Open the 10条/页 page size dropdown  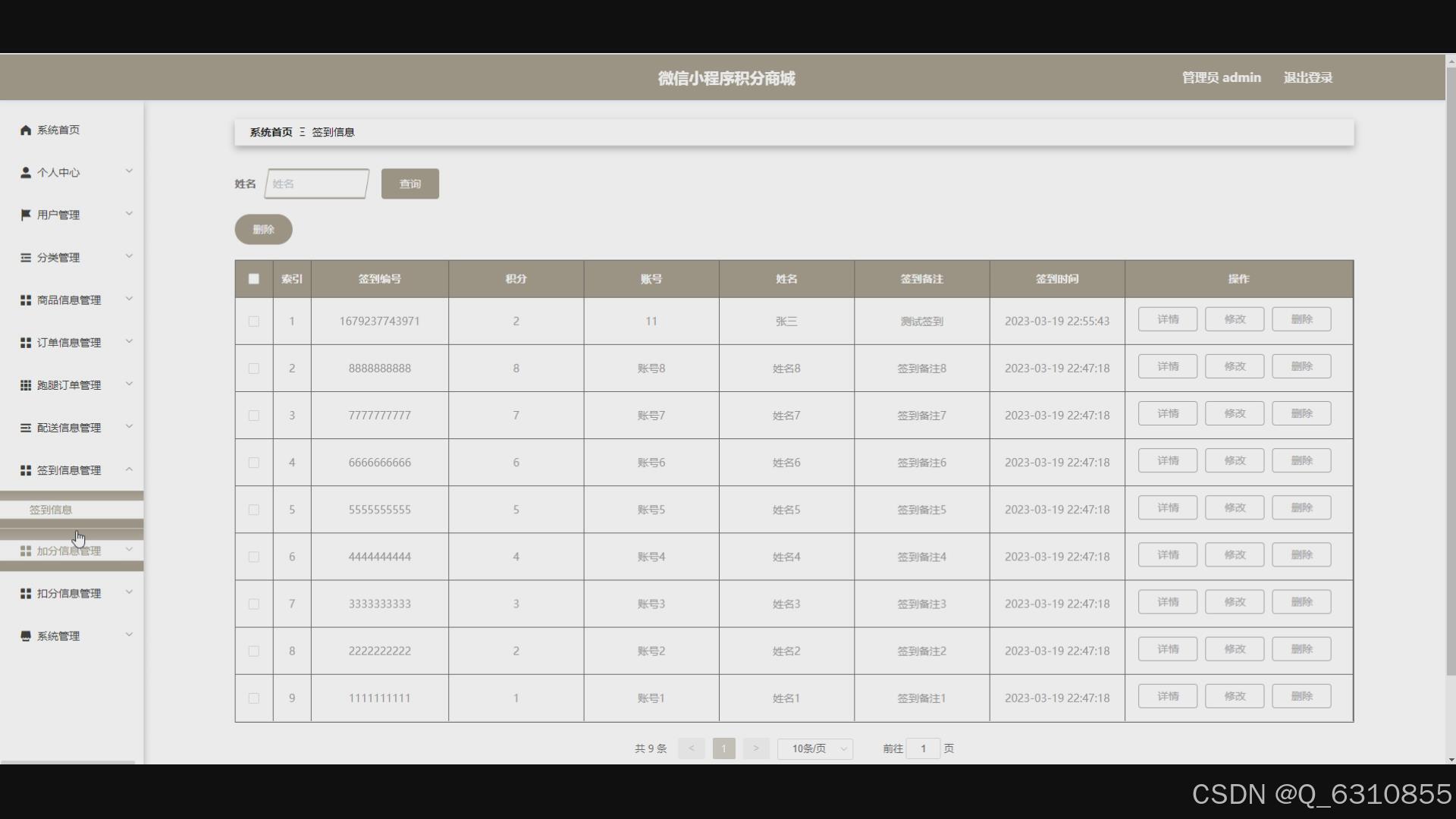point(815,748)
